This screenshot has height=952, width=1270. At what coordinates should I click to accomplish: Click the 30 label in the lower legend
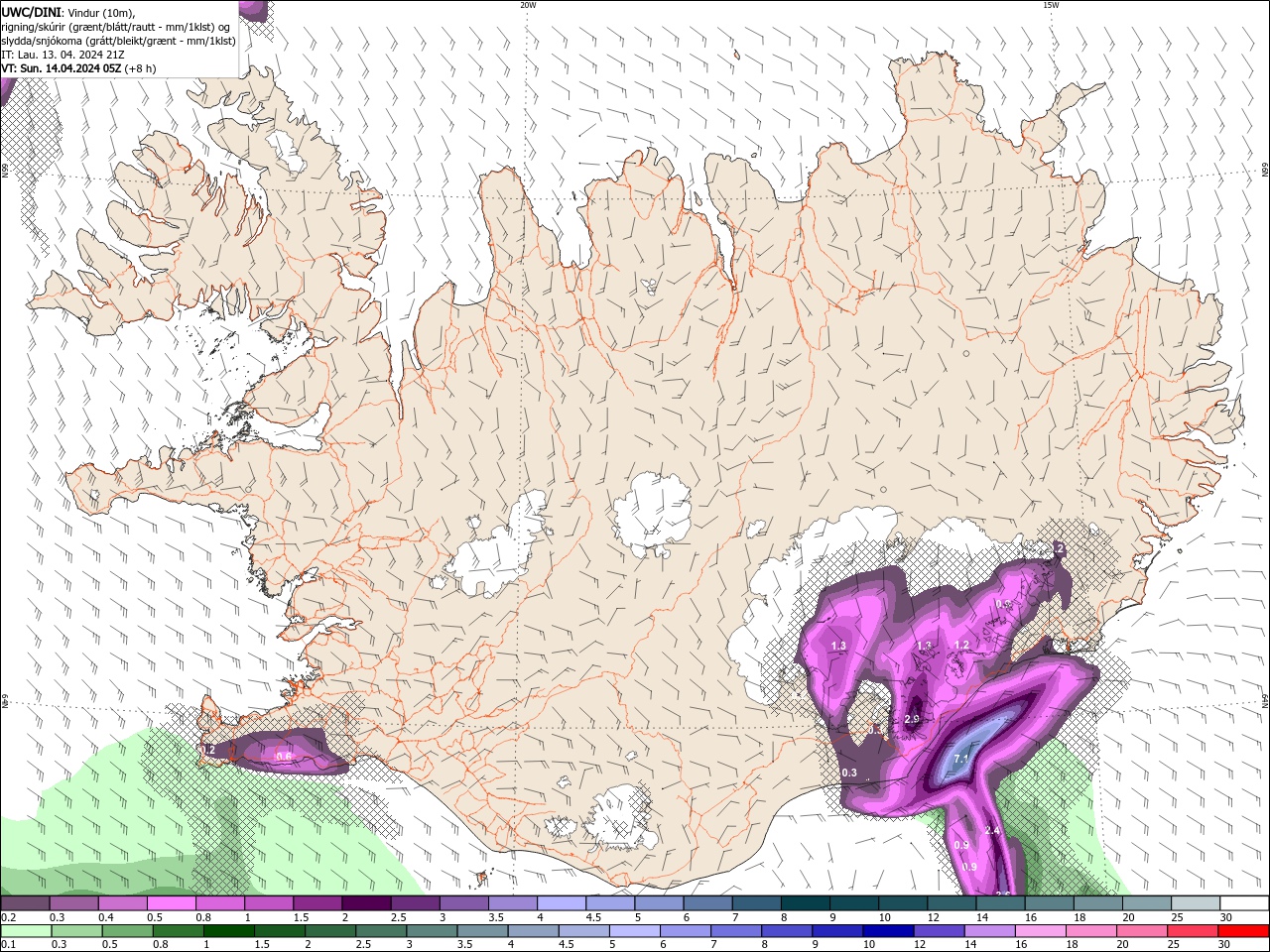[x=1226, y=945]
